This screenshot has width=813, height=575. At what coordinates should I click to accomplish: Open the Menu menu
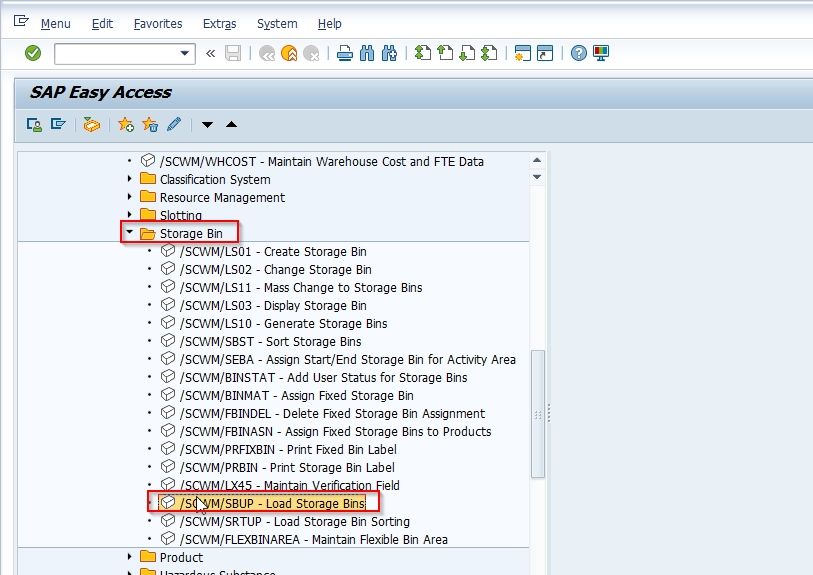(x=55, y=24)
